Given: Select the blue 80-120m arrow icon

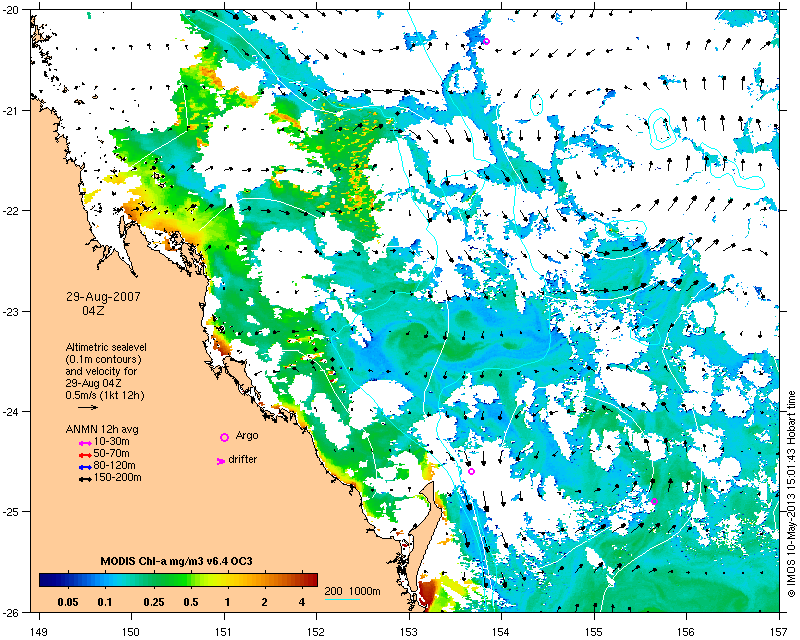Looking at the screenshot, I should pos(85,467).
